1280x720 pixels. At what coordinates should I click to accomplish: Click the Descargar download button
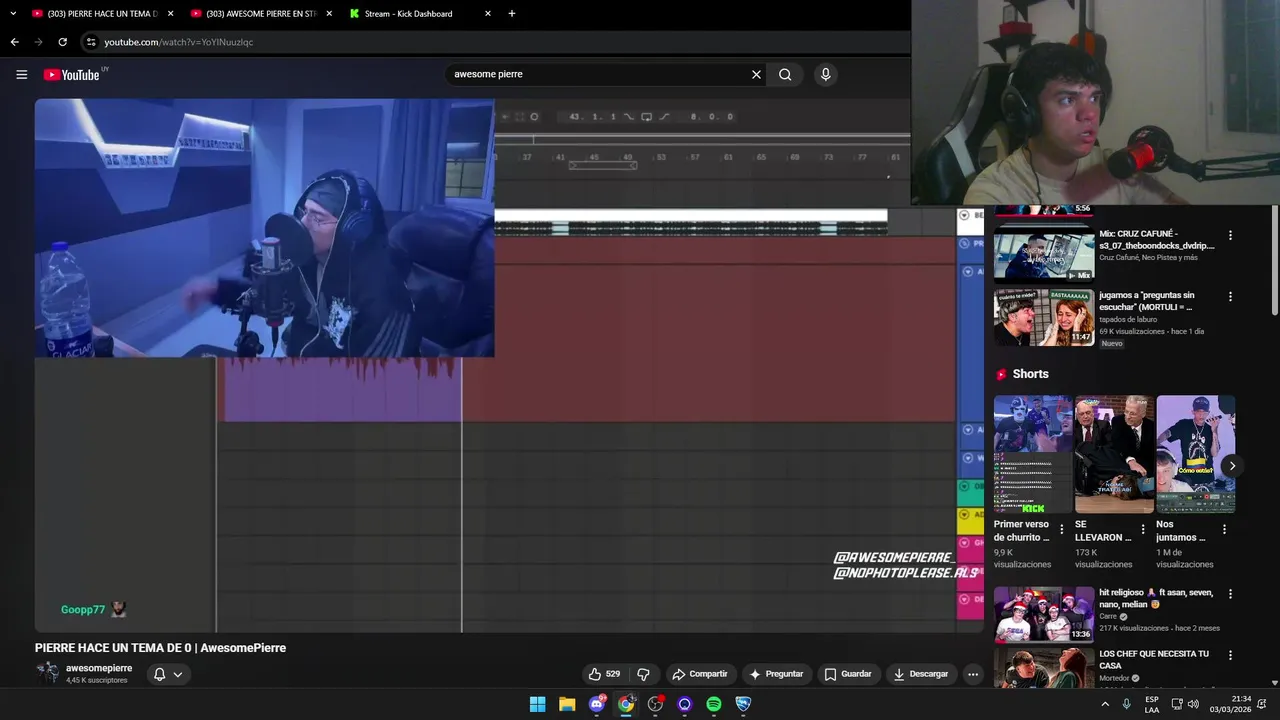click(920, 674)
